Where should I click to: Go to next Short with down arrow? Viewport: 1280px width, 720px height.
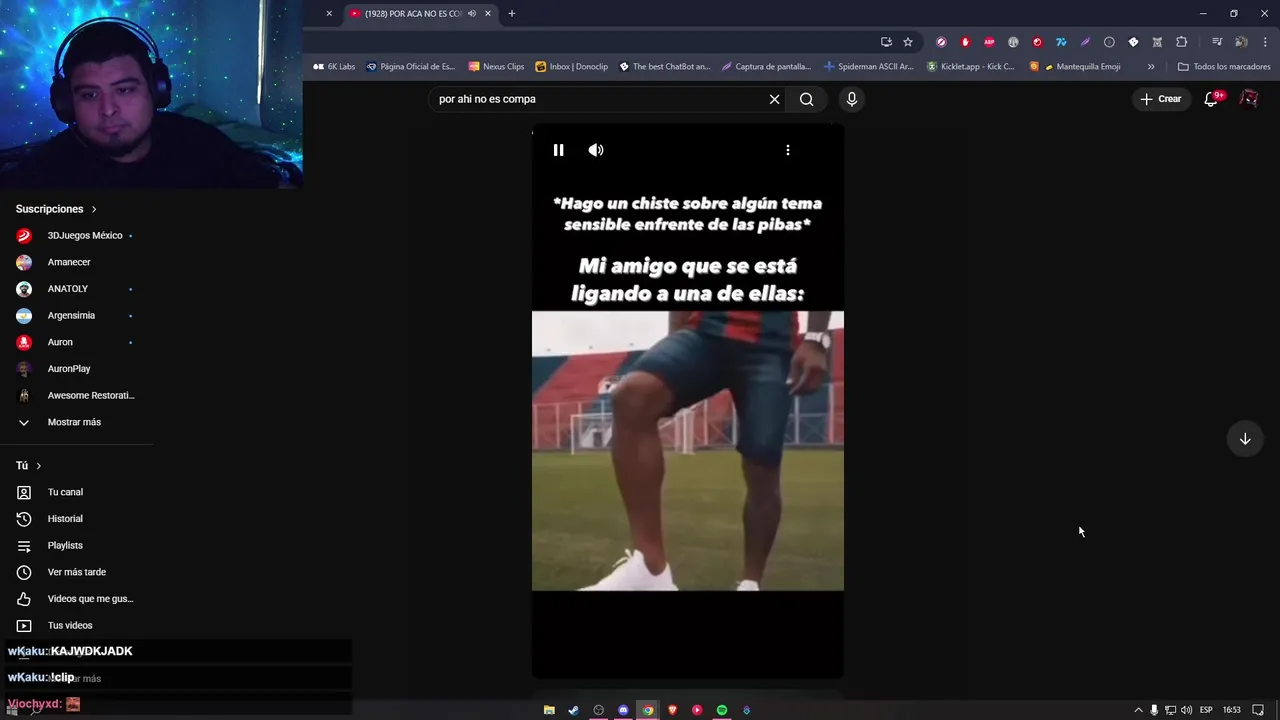pos(1245,439)
